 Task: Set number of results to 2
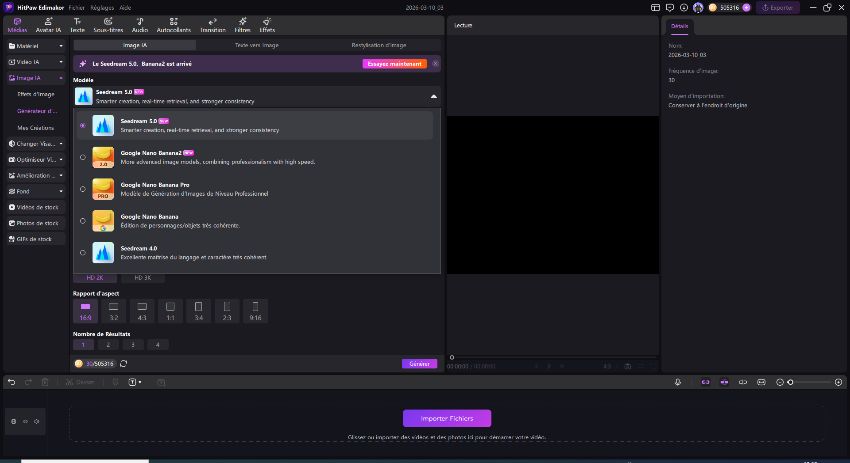[108, 345]
